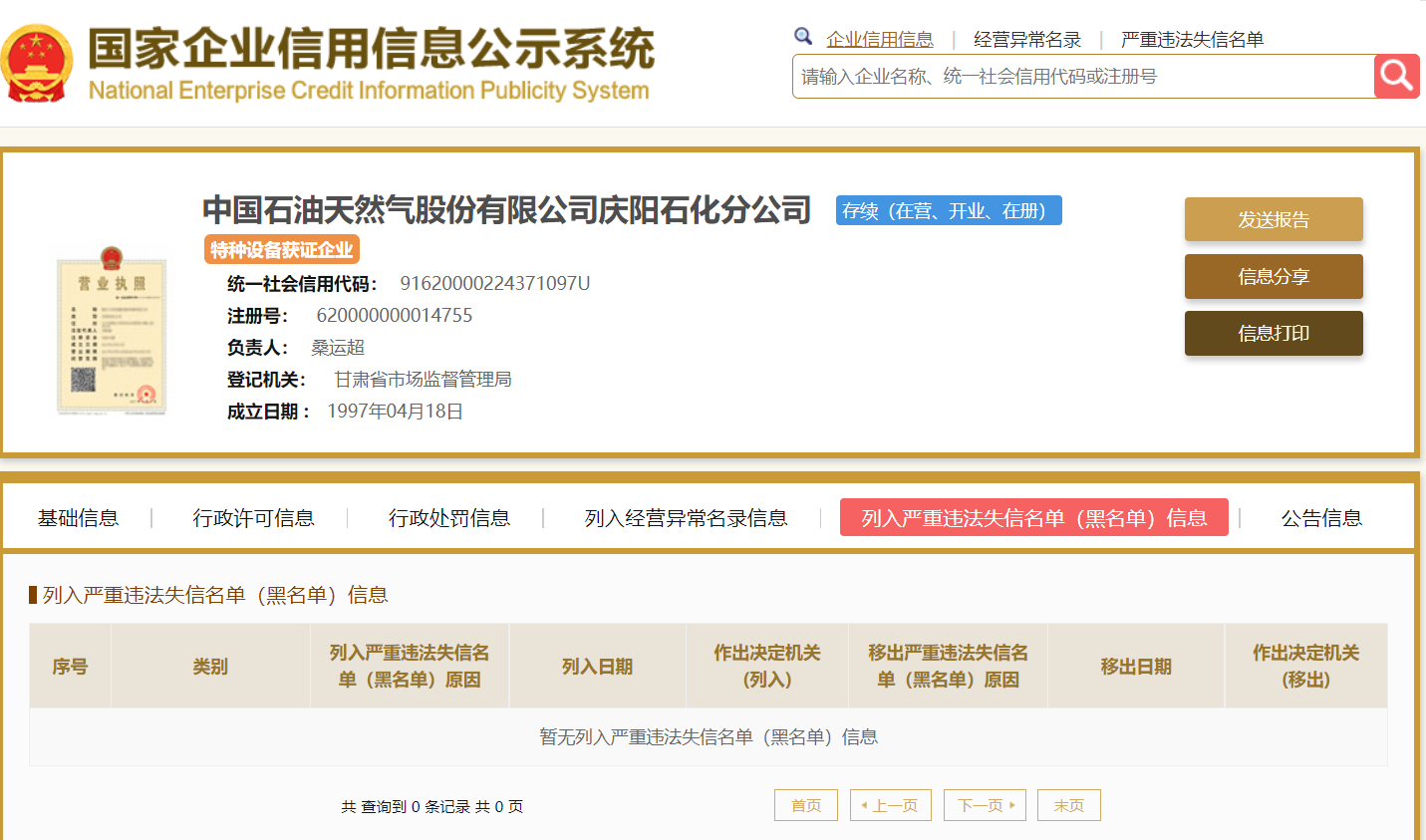This screenshot has height=840, width=1426.
Task: Click the 信息打印 button
Action: click(x=1274, y=333)
